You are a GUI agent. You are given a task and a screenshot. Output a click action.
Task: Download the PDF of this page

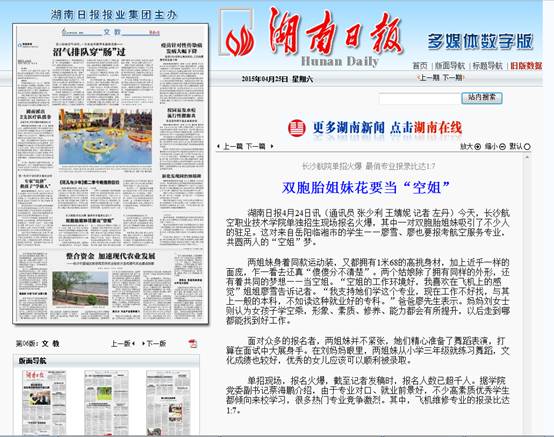click(193, 343)
